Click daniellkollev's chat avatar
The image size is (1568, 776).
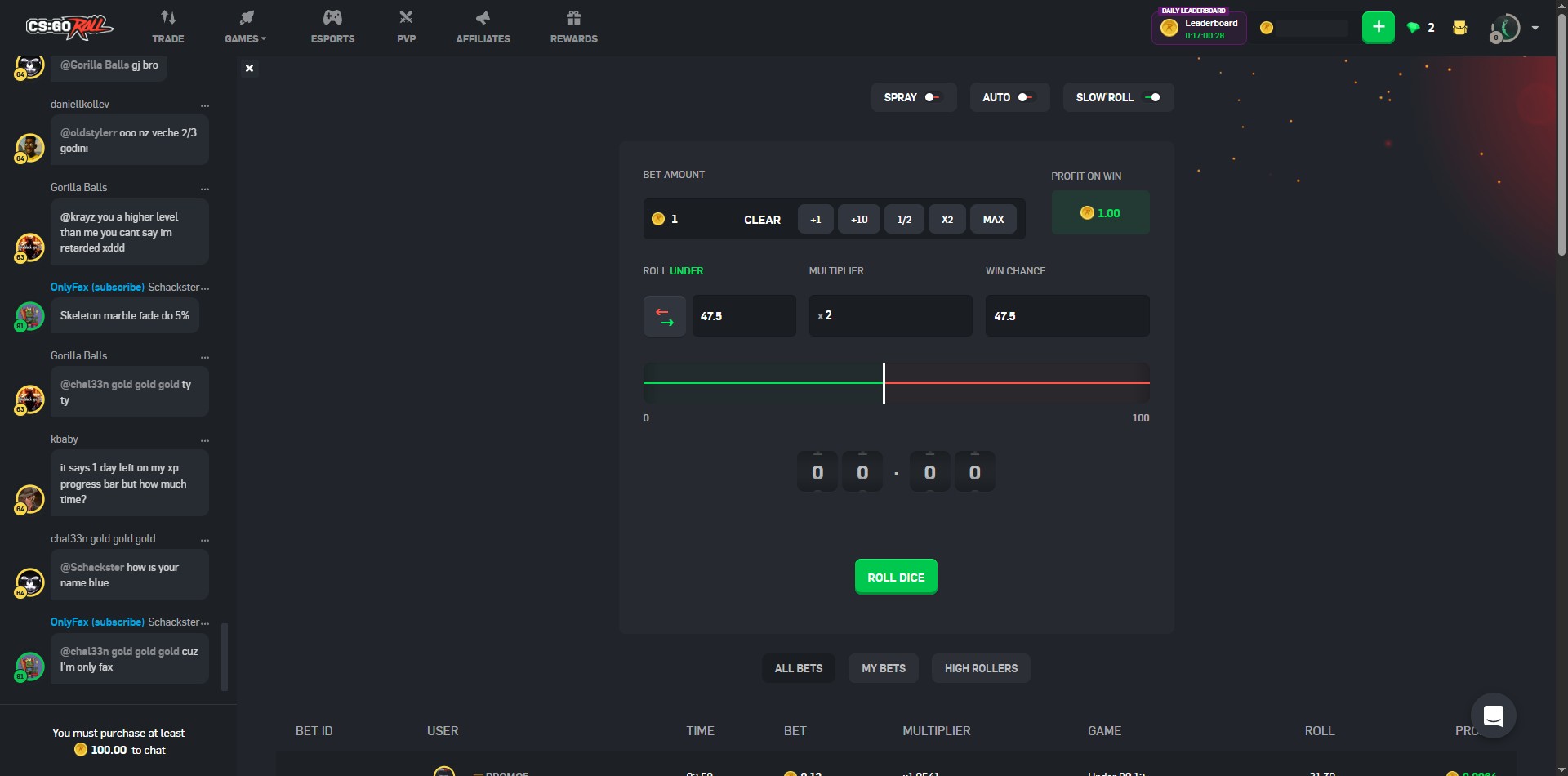coord(30,148)
